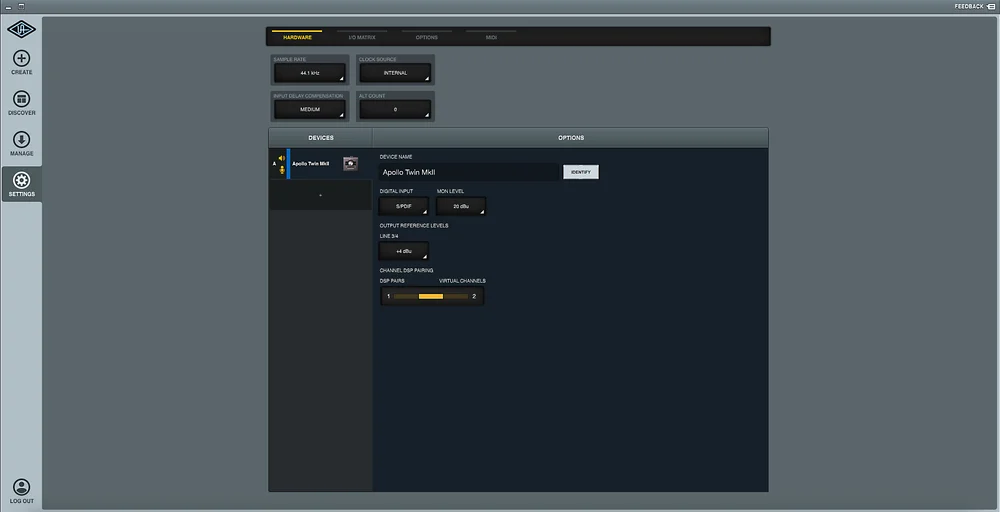1000x512 pixels.
Task: Open the Input Delay Compensation Medium dropdown
Action: pyautogui.click(x=310, y=109)
